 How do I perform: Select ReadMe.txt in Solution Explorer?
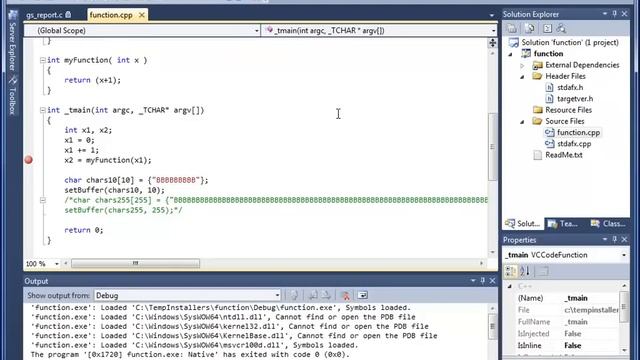(564, 155)
